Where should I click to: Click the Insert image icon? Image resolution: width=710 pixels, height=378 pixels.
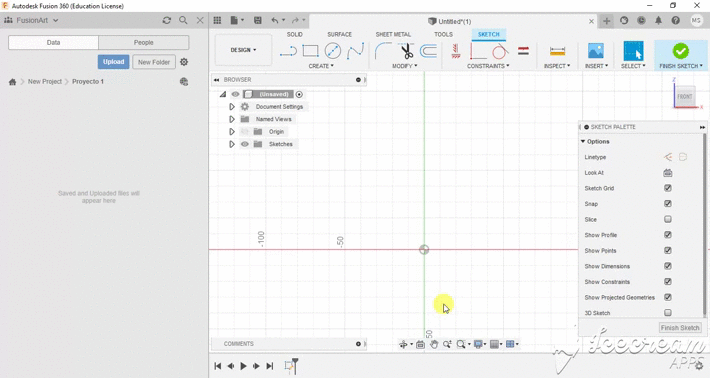[596, 51]
